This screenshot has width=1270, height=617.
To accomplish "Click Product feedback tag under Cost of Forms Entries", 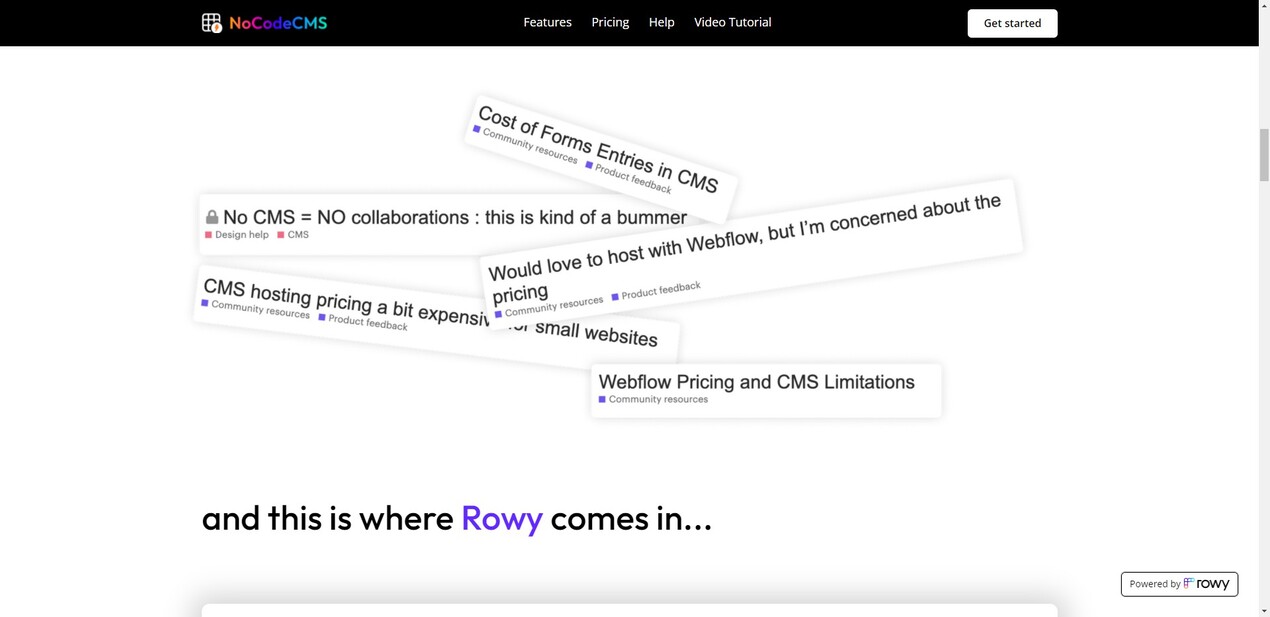I will click(632, 178).
